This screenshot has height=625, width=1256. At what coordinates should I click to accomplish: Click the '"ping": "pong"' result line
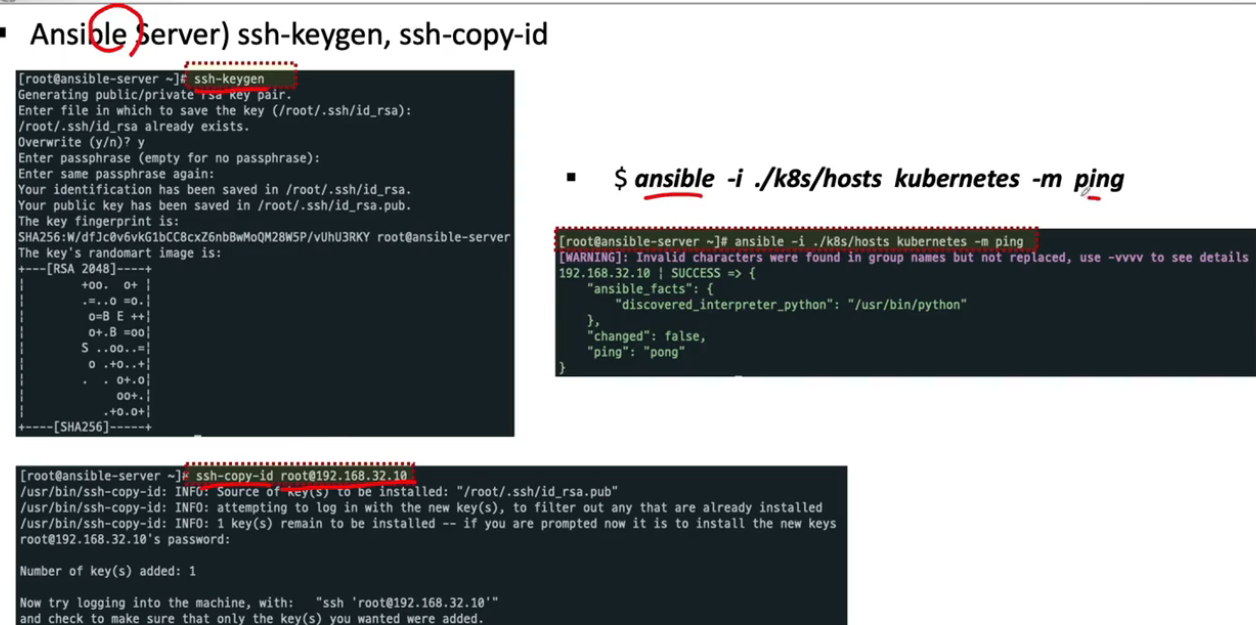point(636,352)
